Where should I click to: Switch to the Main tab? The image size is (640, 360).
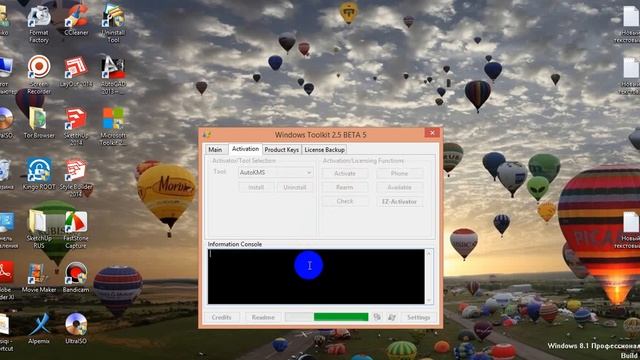click(x=216, y=149)
